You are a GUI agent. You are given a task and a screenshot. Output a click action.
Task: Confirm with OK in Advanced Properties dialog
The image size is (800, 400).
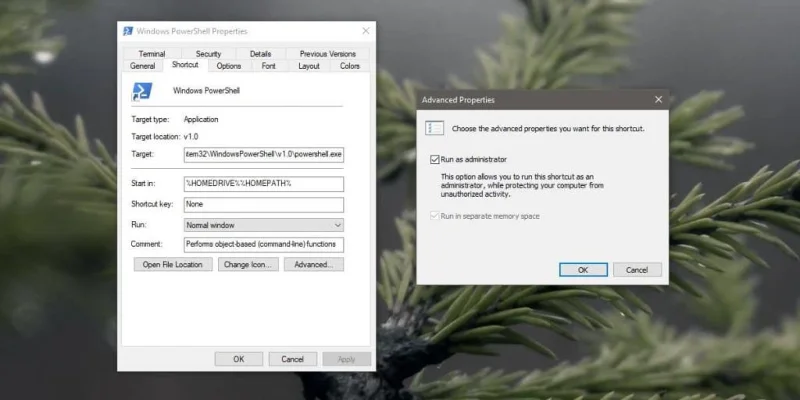583,270
